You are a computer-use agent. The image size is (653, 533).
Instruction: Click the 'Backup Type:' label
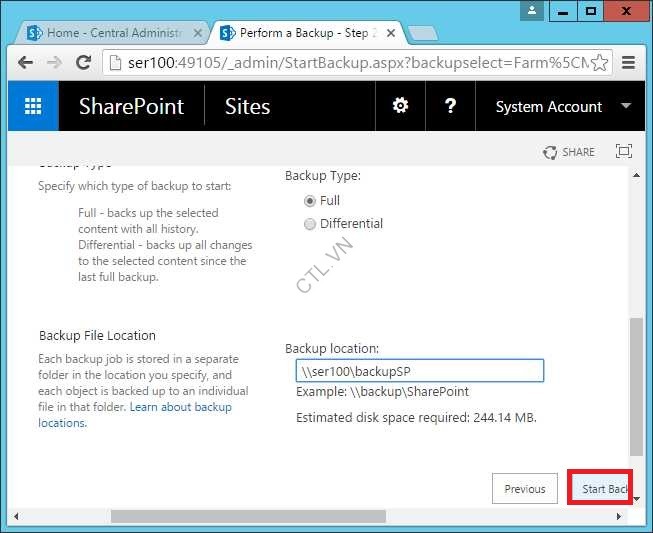pyautogui.click(x=323, y=176)
